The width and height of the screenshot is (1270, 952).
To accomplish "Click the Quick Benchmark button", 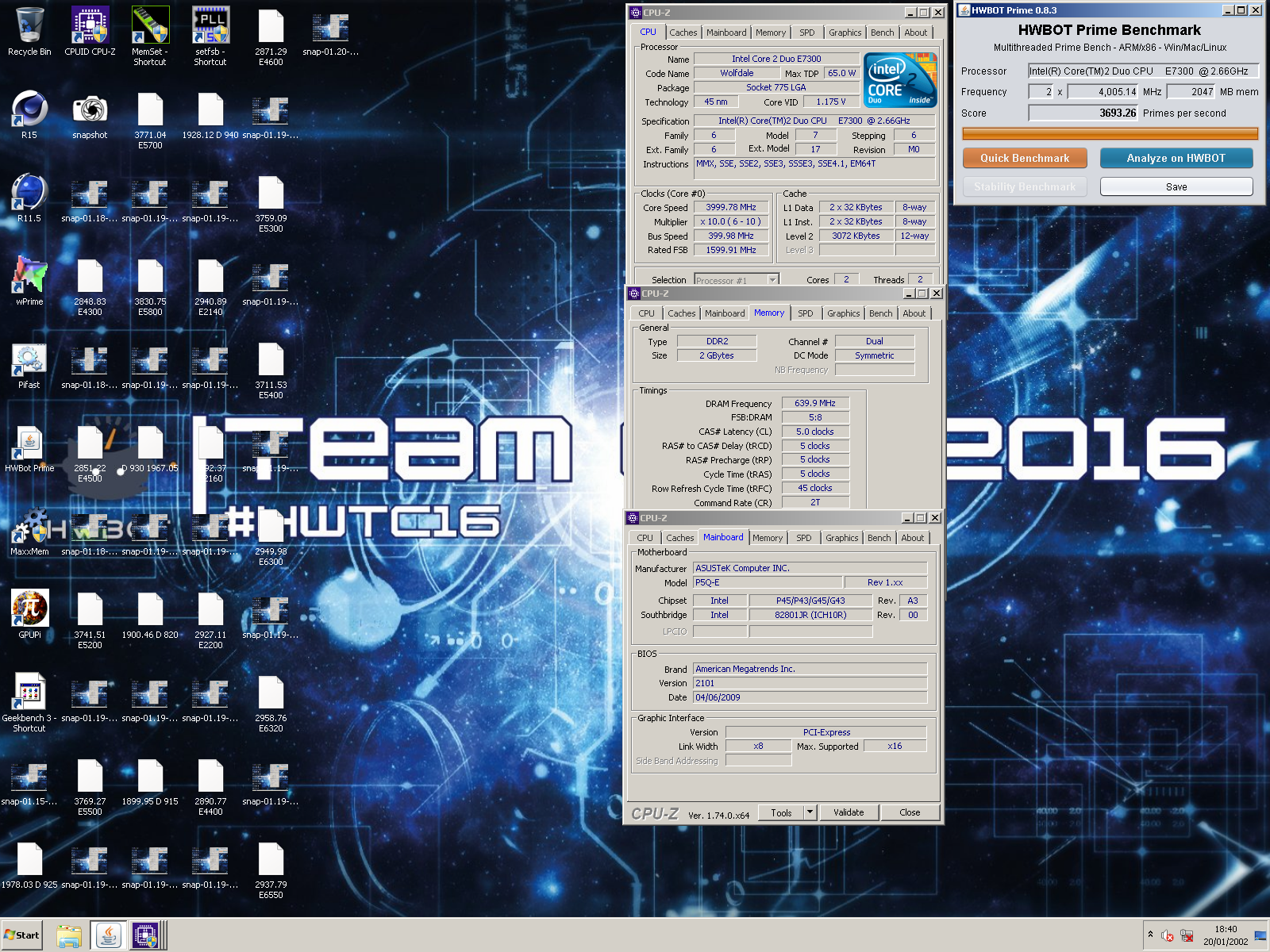I will [x=1024, y=158].
